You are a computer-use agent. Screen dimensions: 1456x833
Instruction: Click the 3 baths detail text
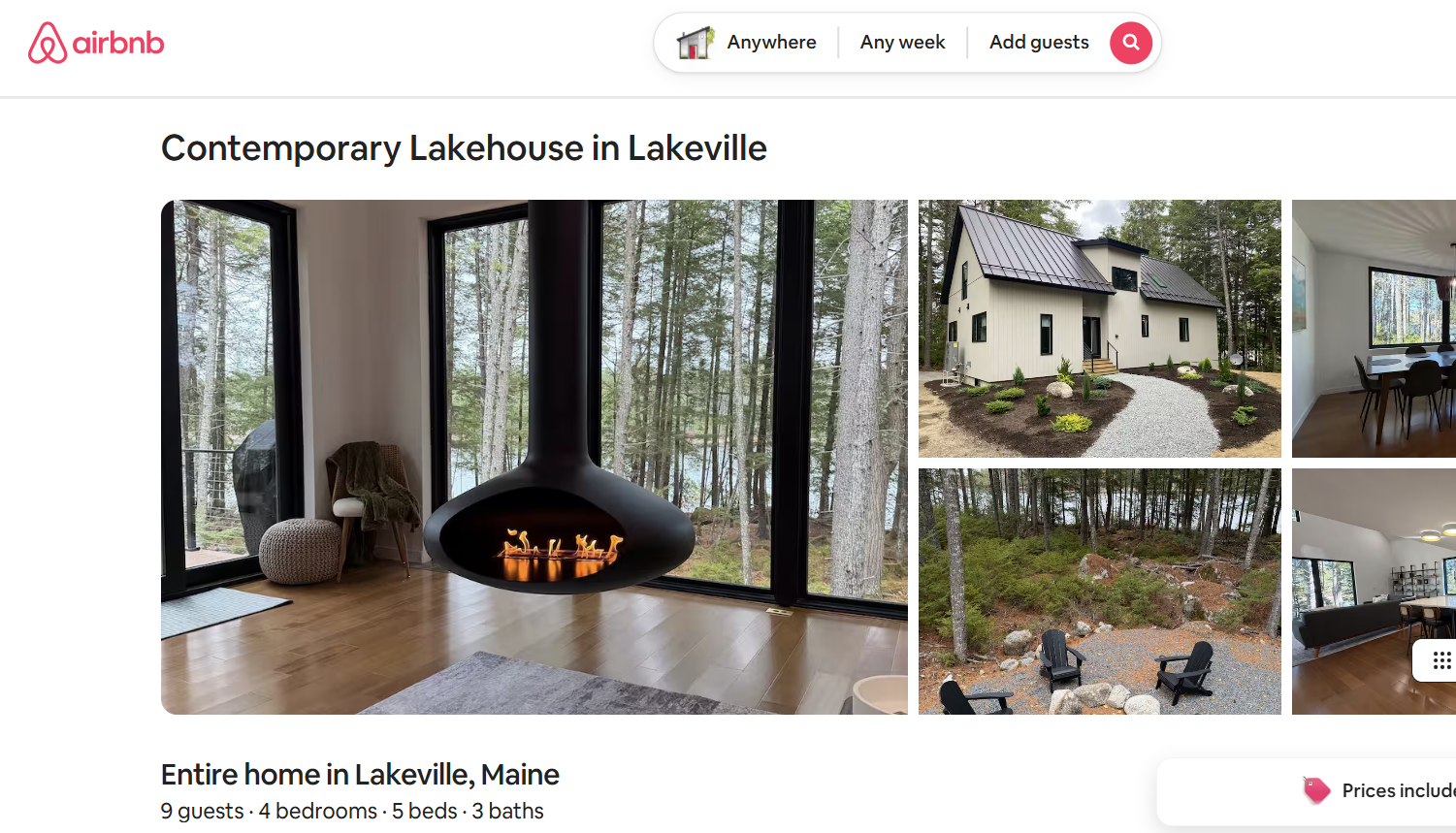[508, 811]
